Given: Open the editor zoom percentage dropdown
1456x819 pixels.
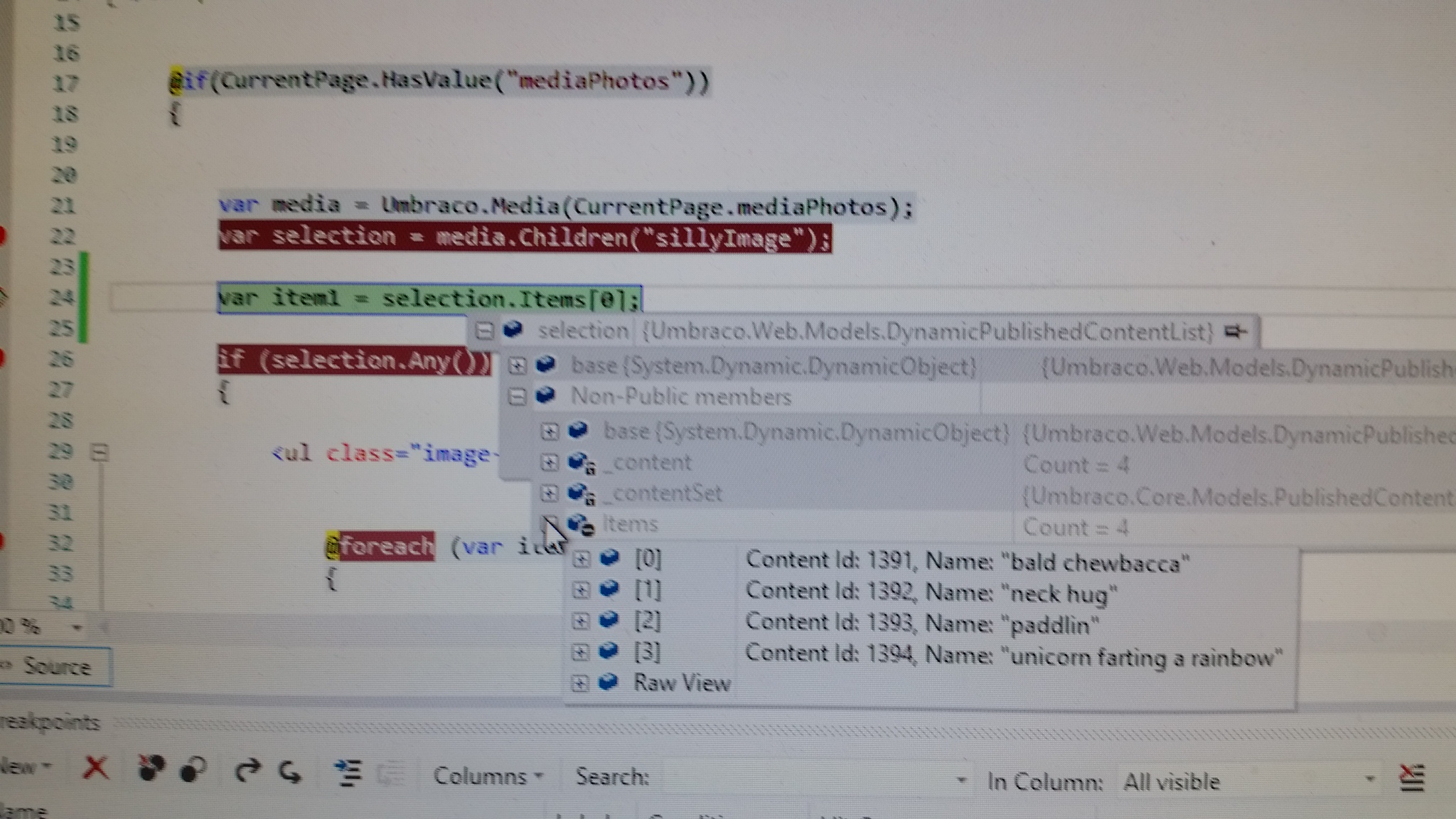Looking at the screenshot, I should (x=77, y=628).
